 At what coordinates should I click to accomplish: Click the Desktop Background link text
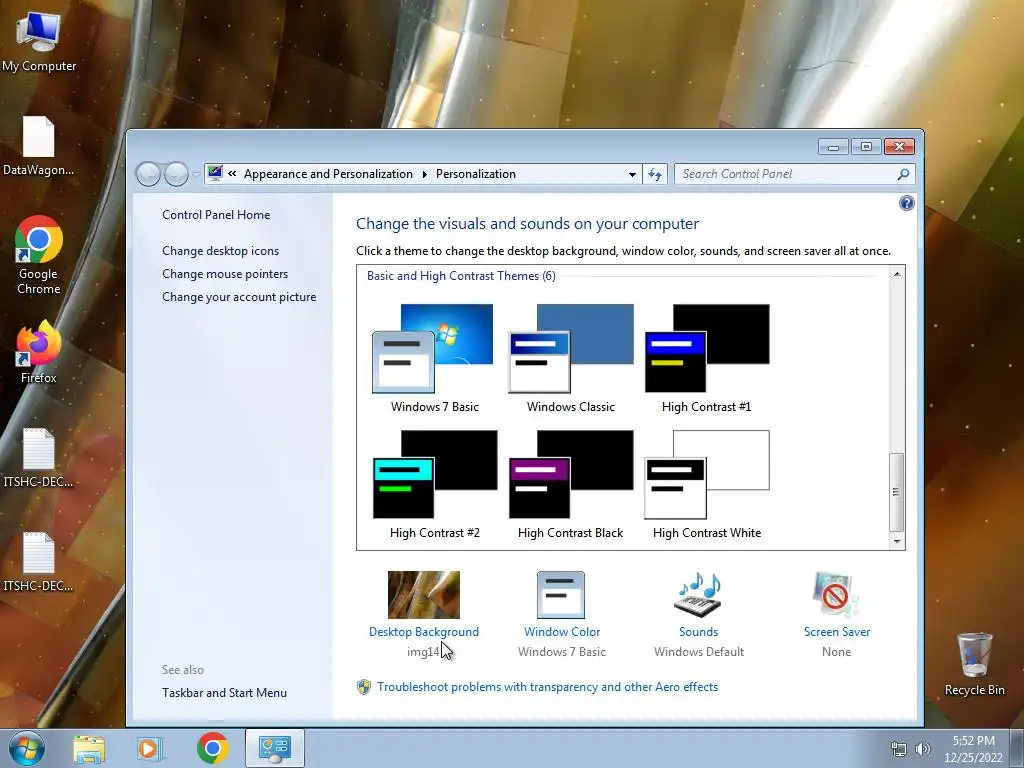[424, 632]
